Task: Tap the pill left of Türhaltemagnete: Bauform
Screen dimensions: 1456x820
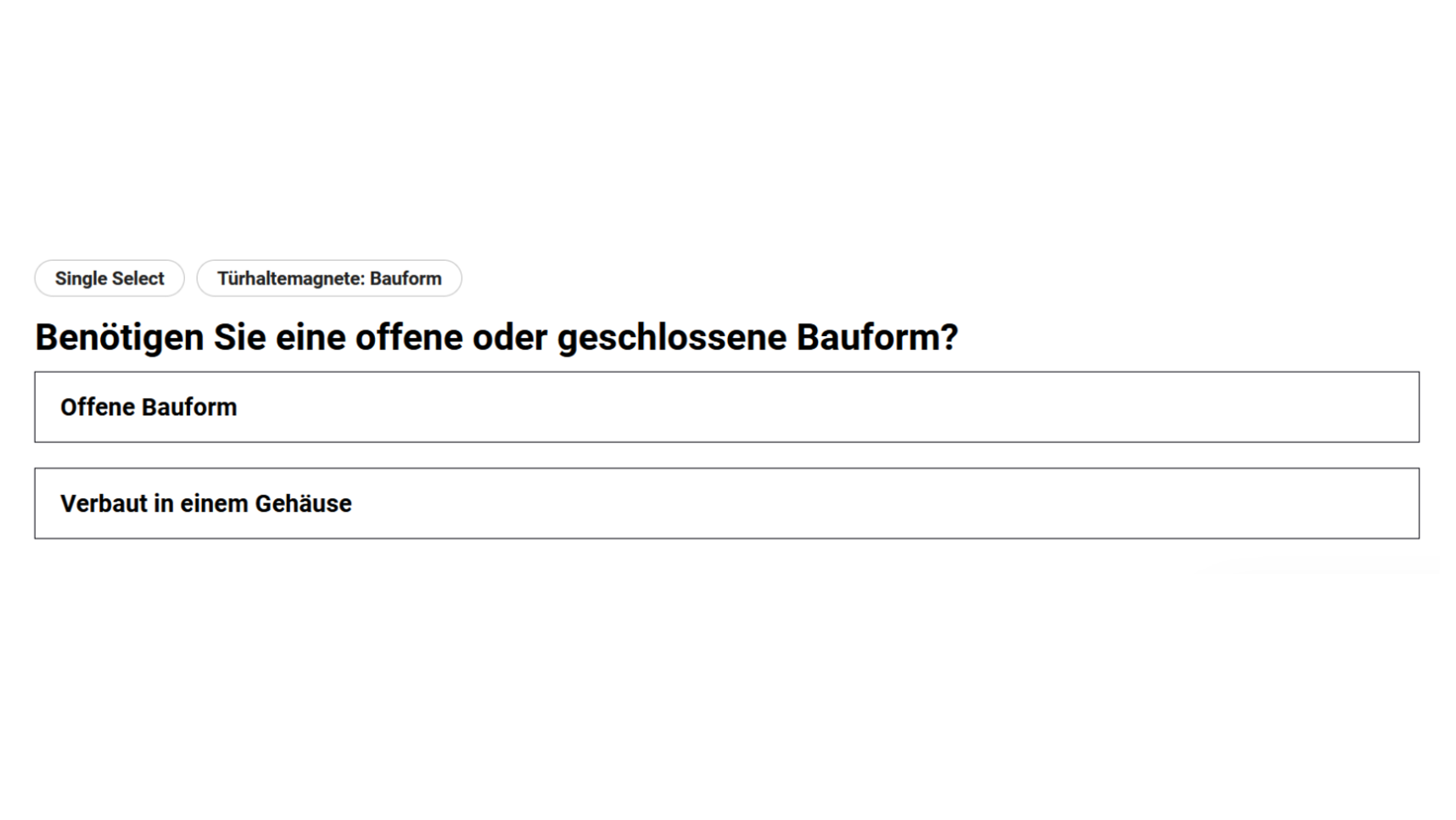Action: coord(109,278)
